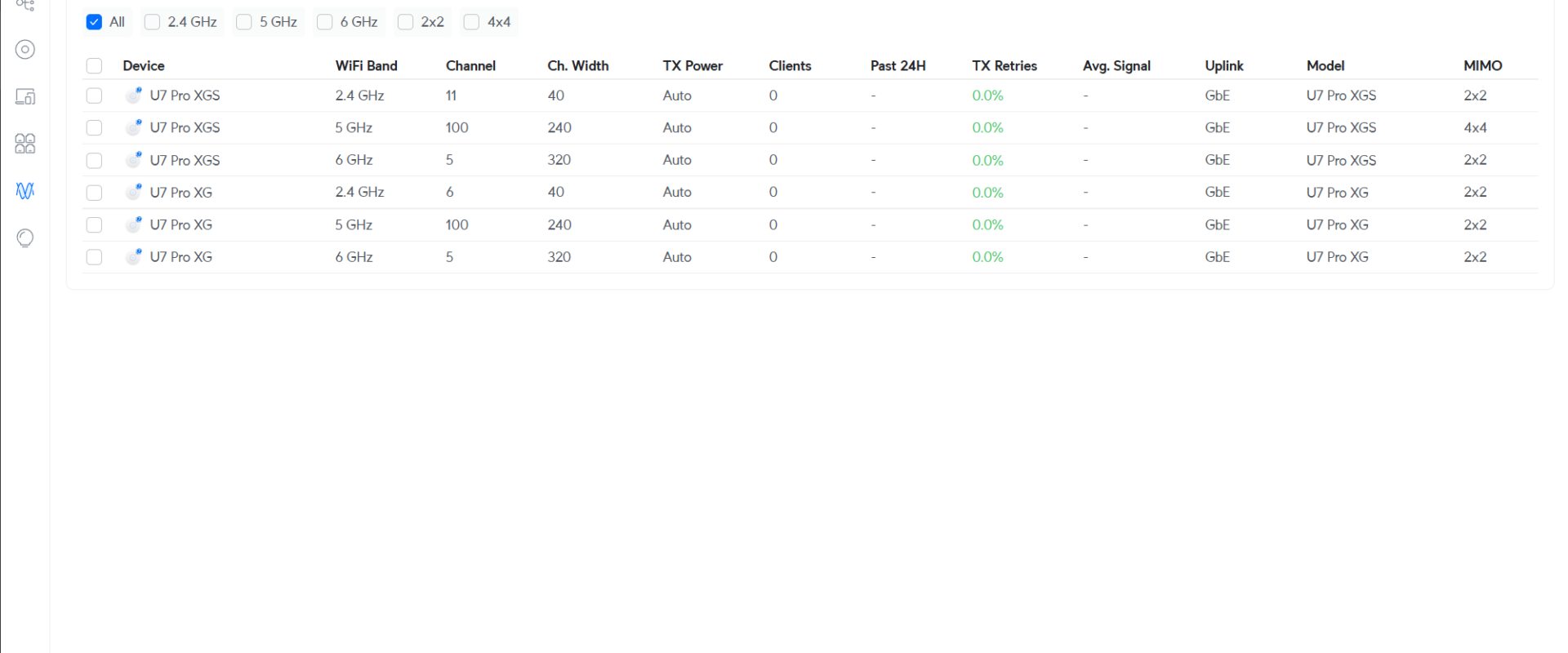Click channel width 240 in U7 Pro XGS row

559,127
